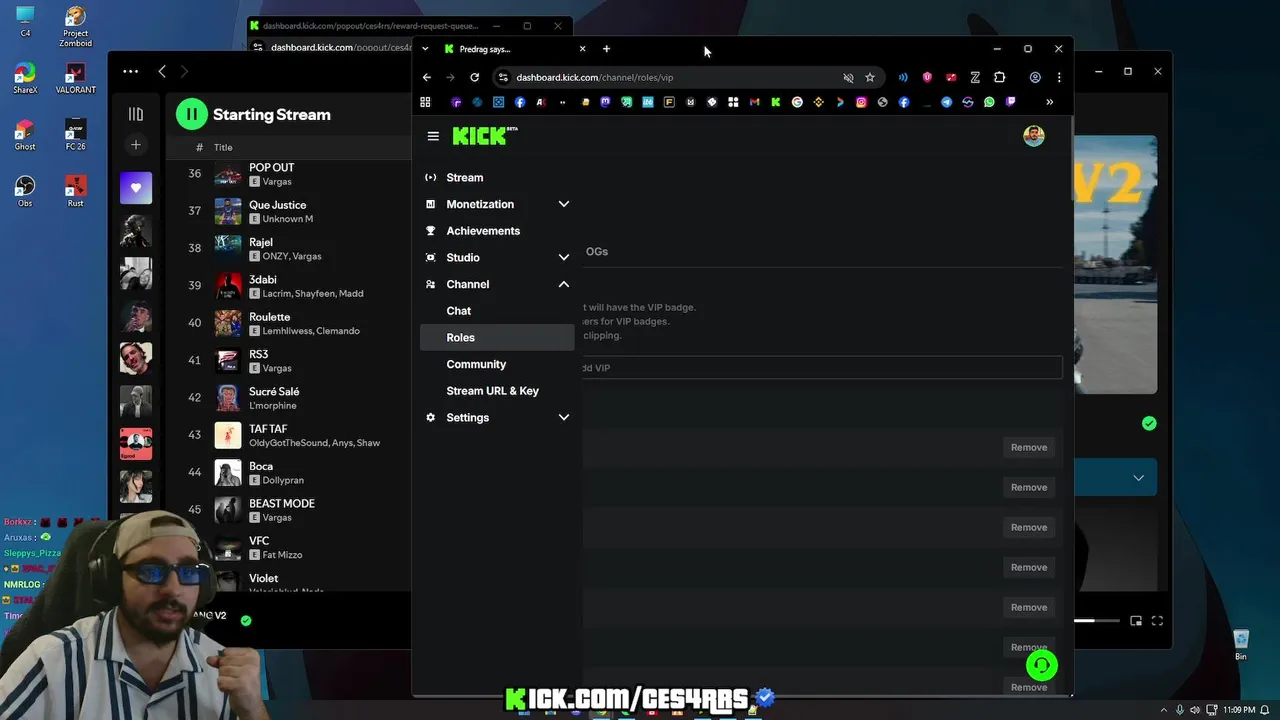Open the Kick hamburger menu
Screen dimensions: 1280x720
tap(433, 136)
